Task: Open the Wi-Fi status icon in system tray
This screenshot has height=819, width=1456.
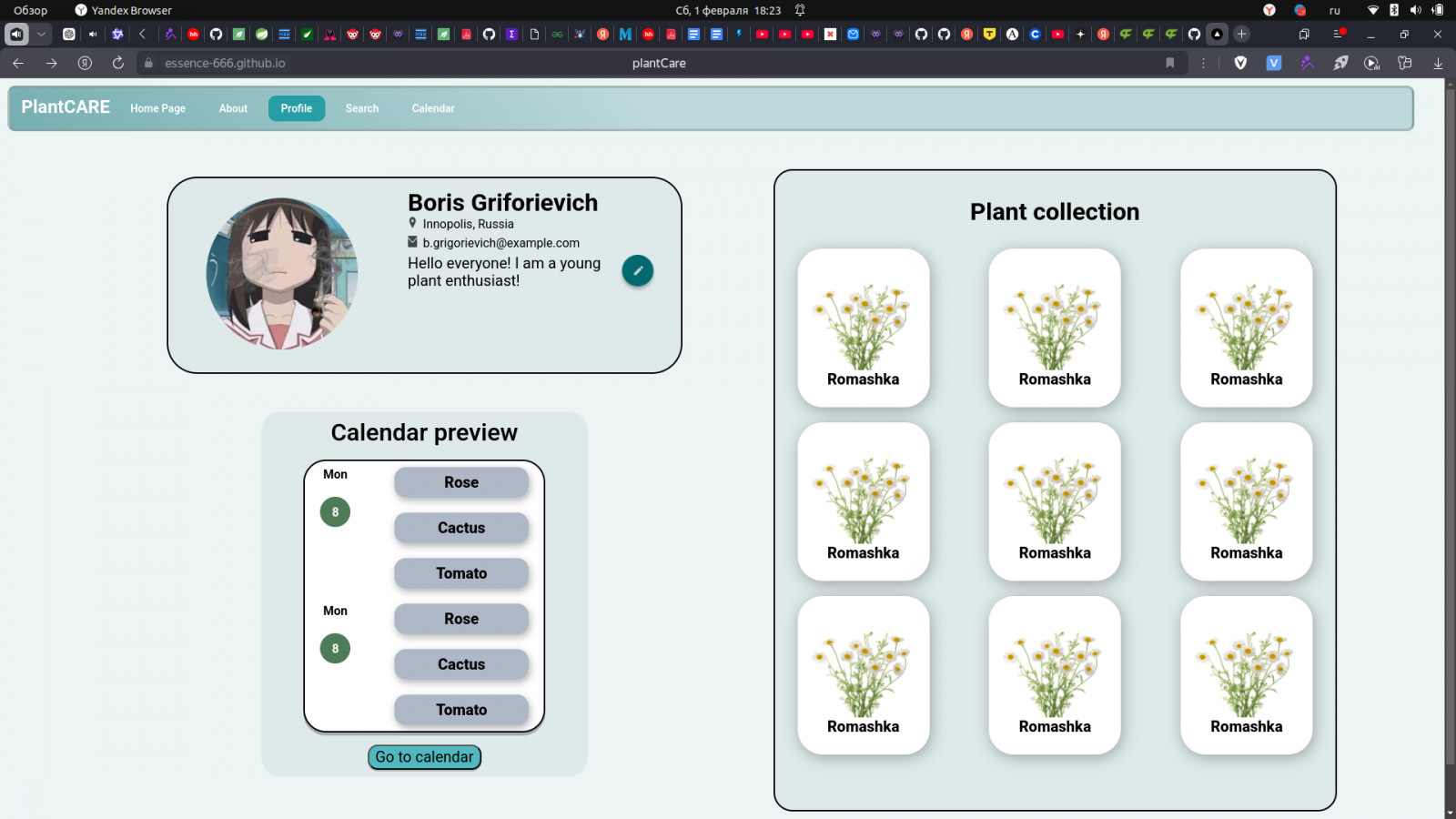Action: pos(1373,10)
